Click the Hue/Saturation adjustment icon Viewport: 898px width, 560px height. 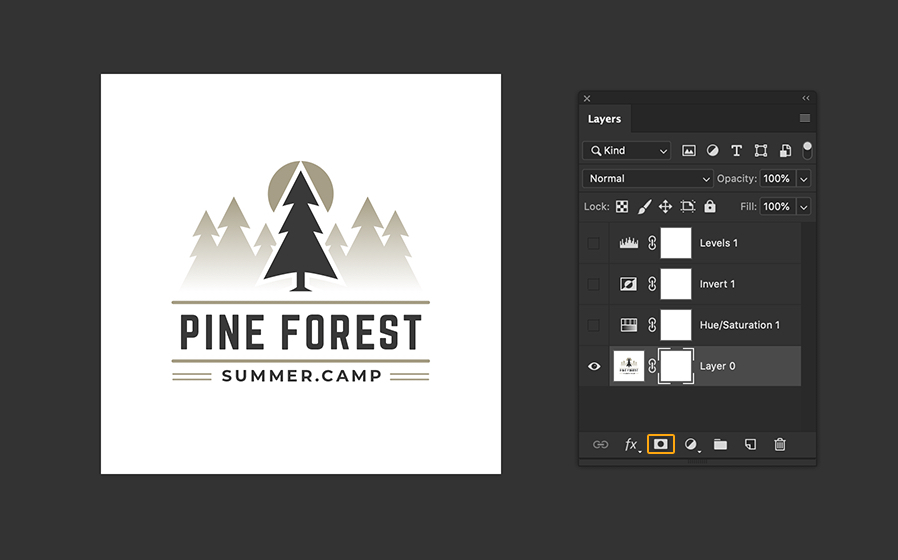[629, 325]
